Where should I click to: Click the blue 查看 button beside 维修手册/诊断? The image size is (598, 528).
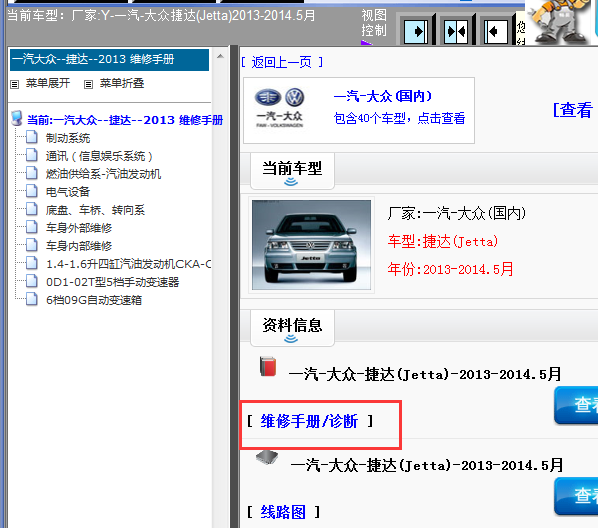pos(576,405)
